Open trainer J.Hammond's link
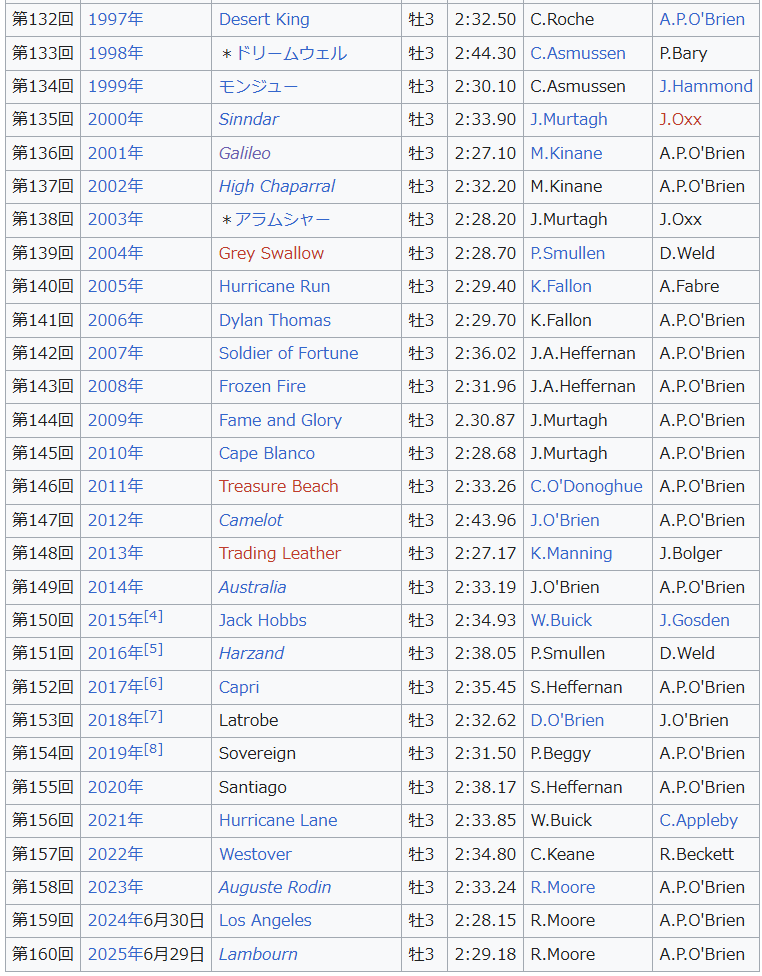This screenshot has width=762, height=976. pos(705,86)
